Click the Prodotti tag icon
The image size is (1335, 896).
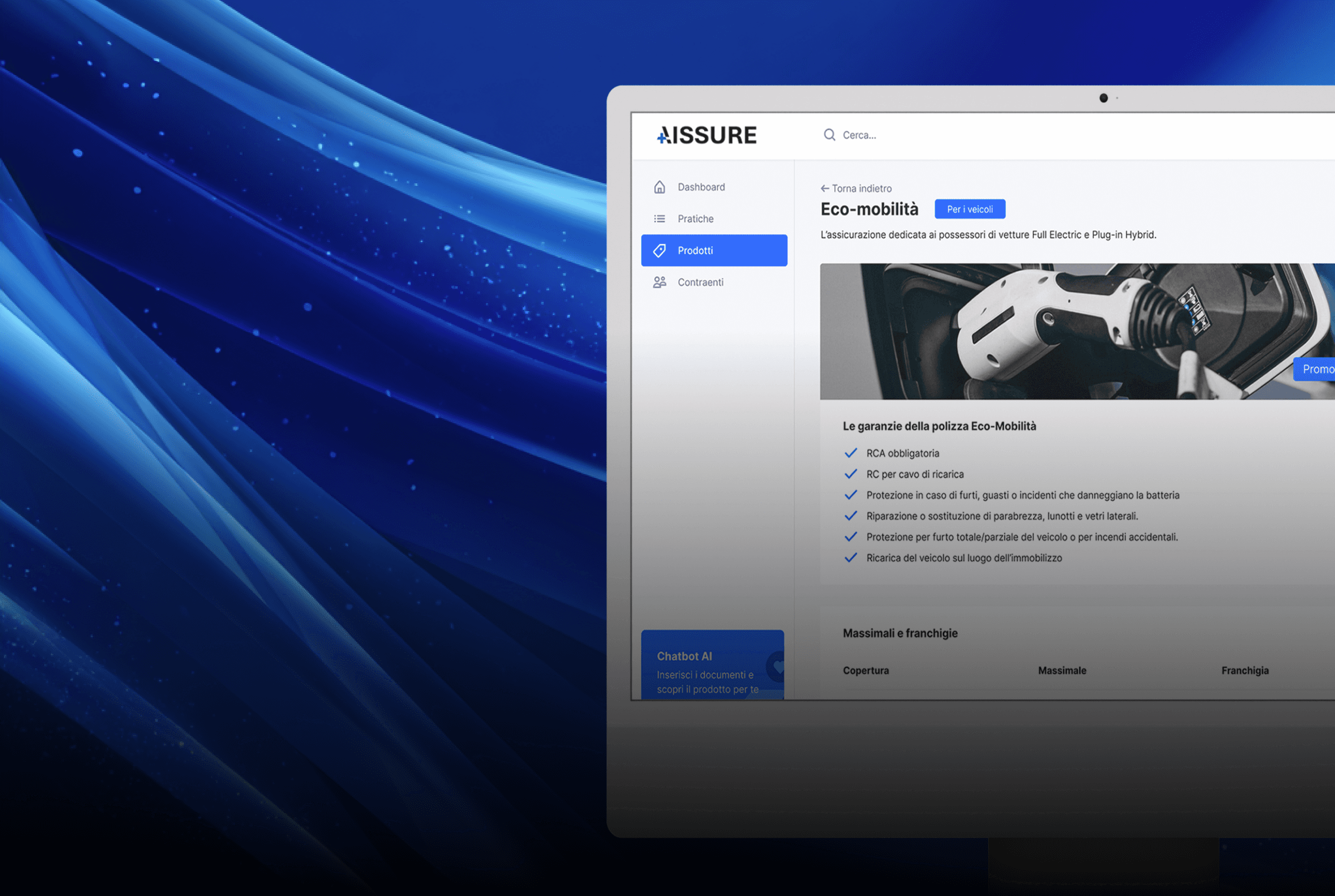[659, 250]
